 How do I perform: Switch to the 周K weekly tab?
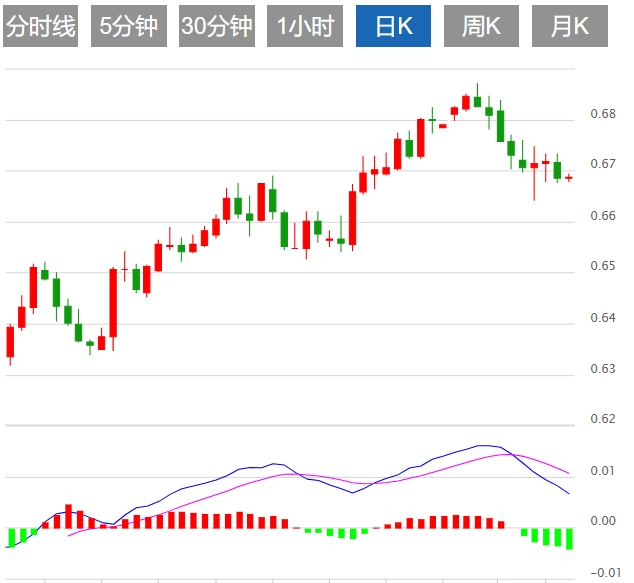click(481, 26)
